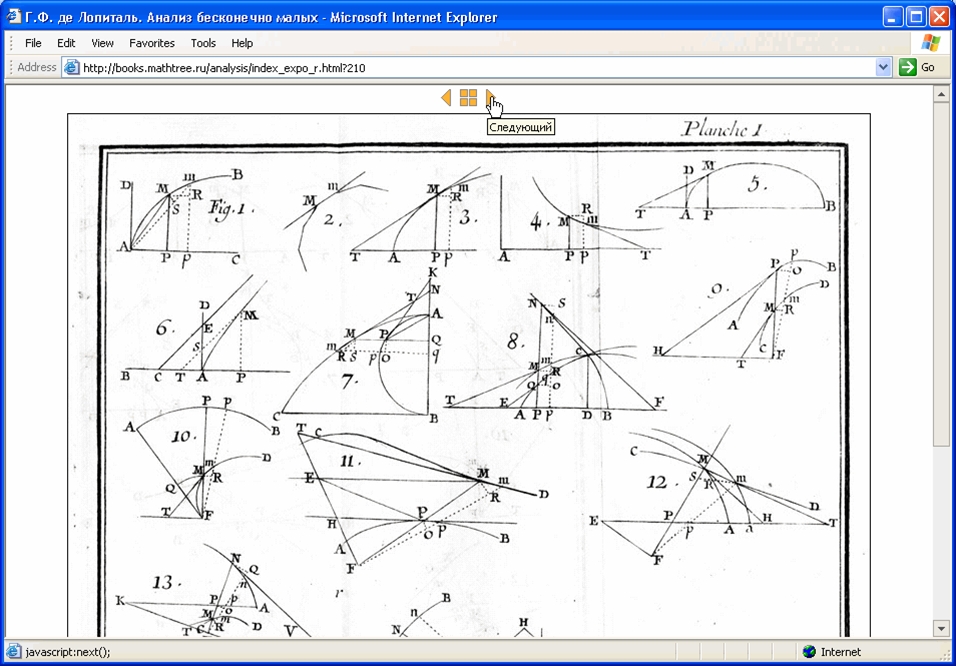
Task: Click the Windows flag logo in toolbar
Action: point(930,43)
